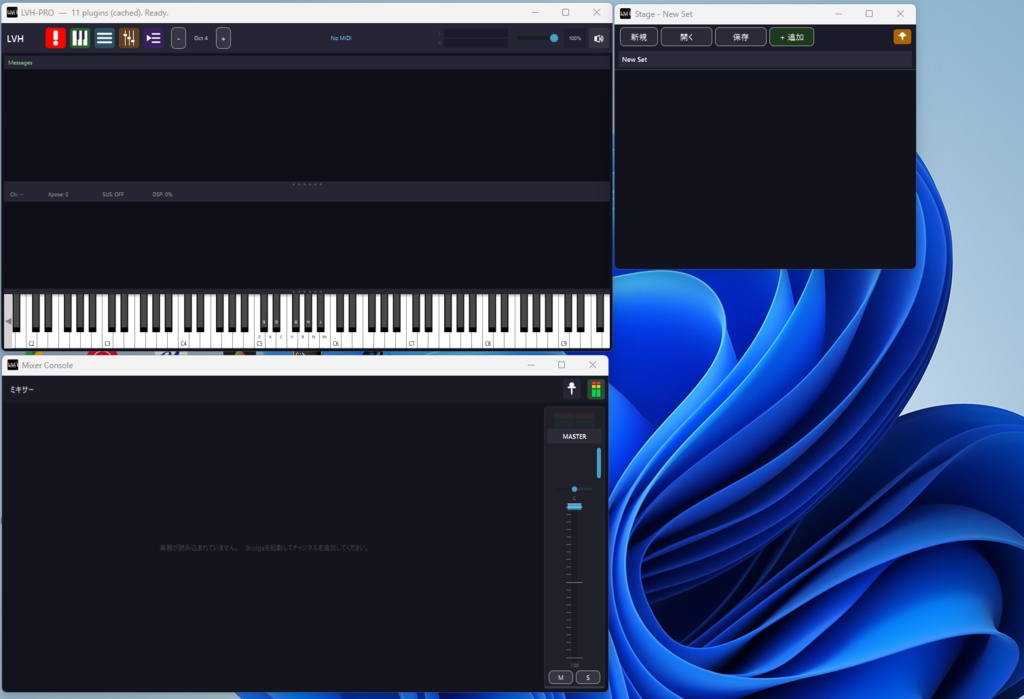Click the main volume slider knob
This screenshot has height=699, width=1024.
coord(554,39)
